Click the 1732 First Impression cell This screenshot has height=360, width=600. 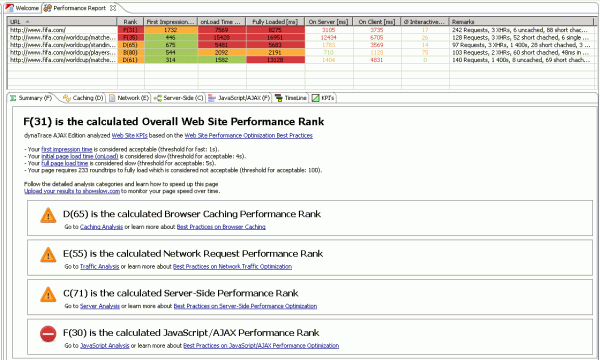171,30
